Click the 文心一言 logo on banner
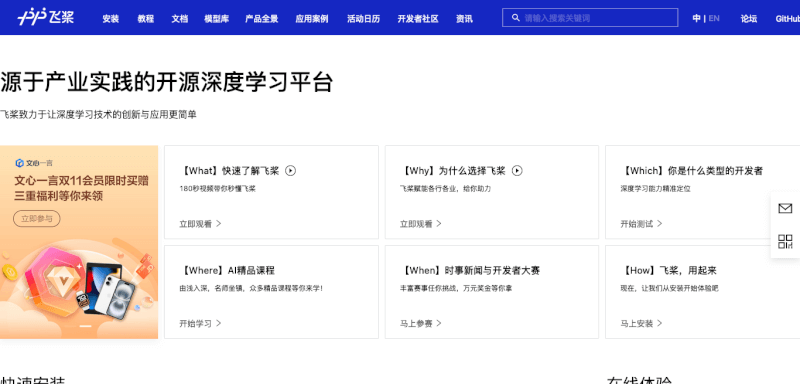 [x=34, y=163]
